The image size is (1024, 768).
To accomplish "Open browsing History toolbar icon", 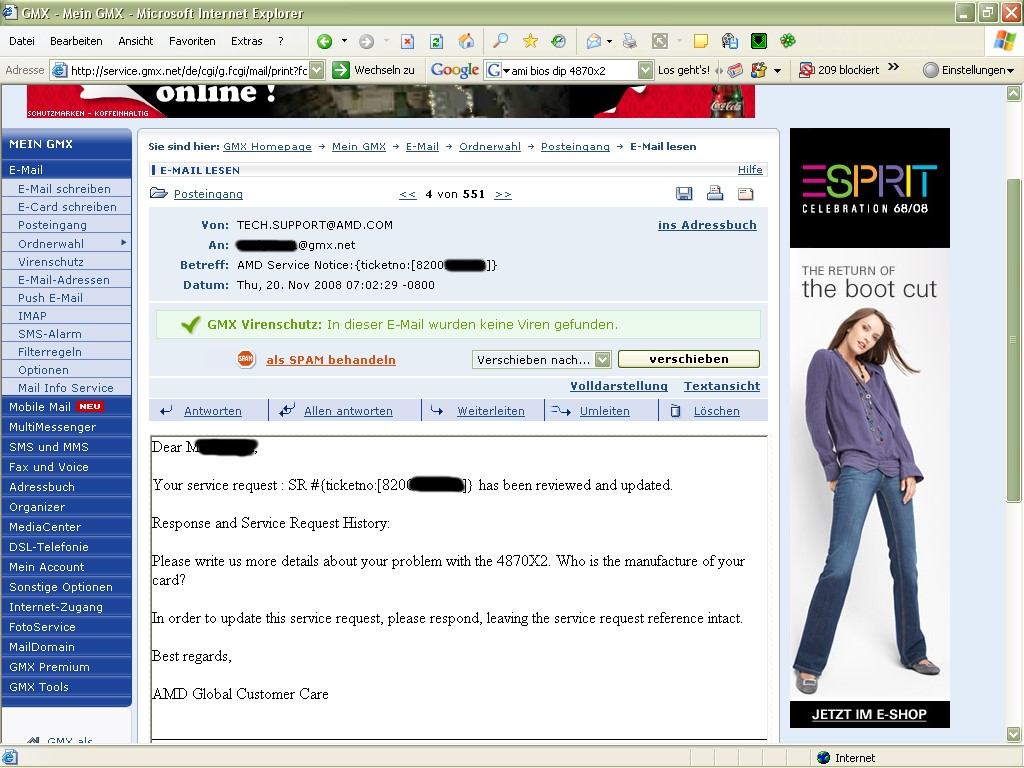I will [x=558, y=41].
